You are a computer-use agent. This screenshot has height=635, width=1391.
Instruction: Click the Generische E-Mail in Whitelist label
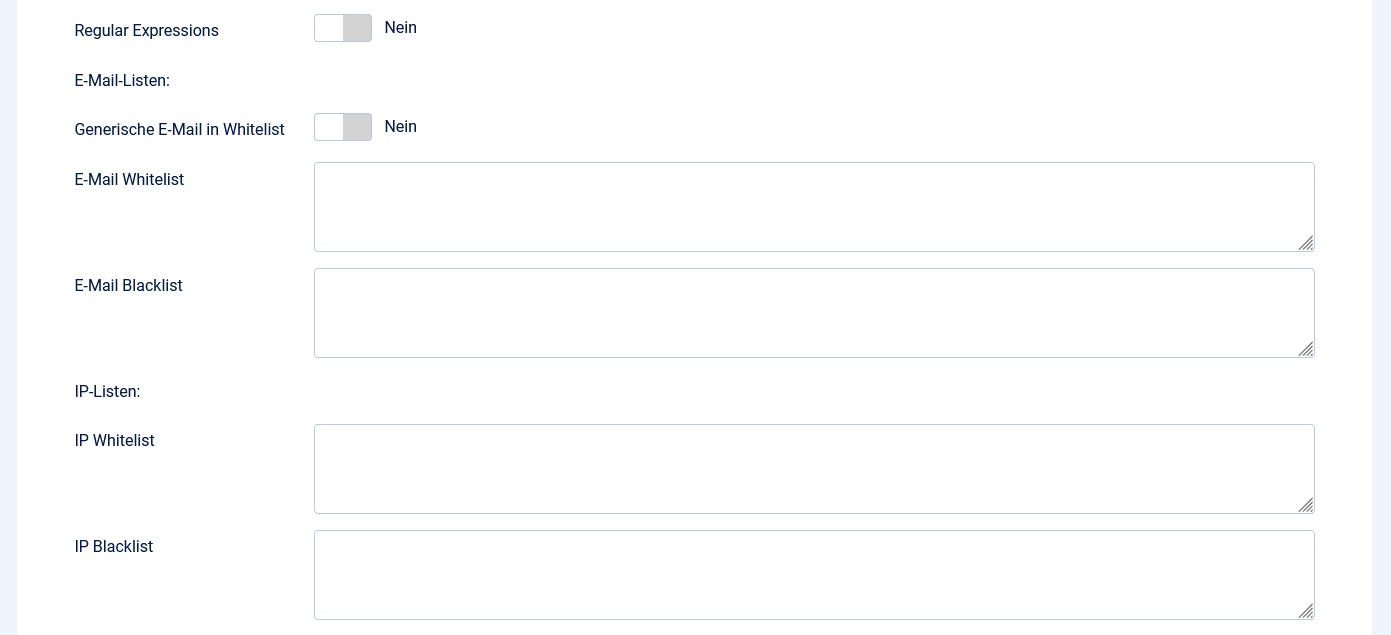click(x=179, y=130)
